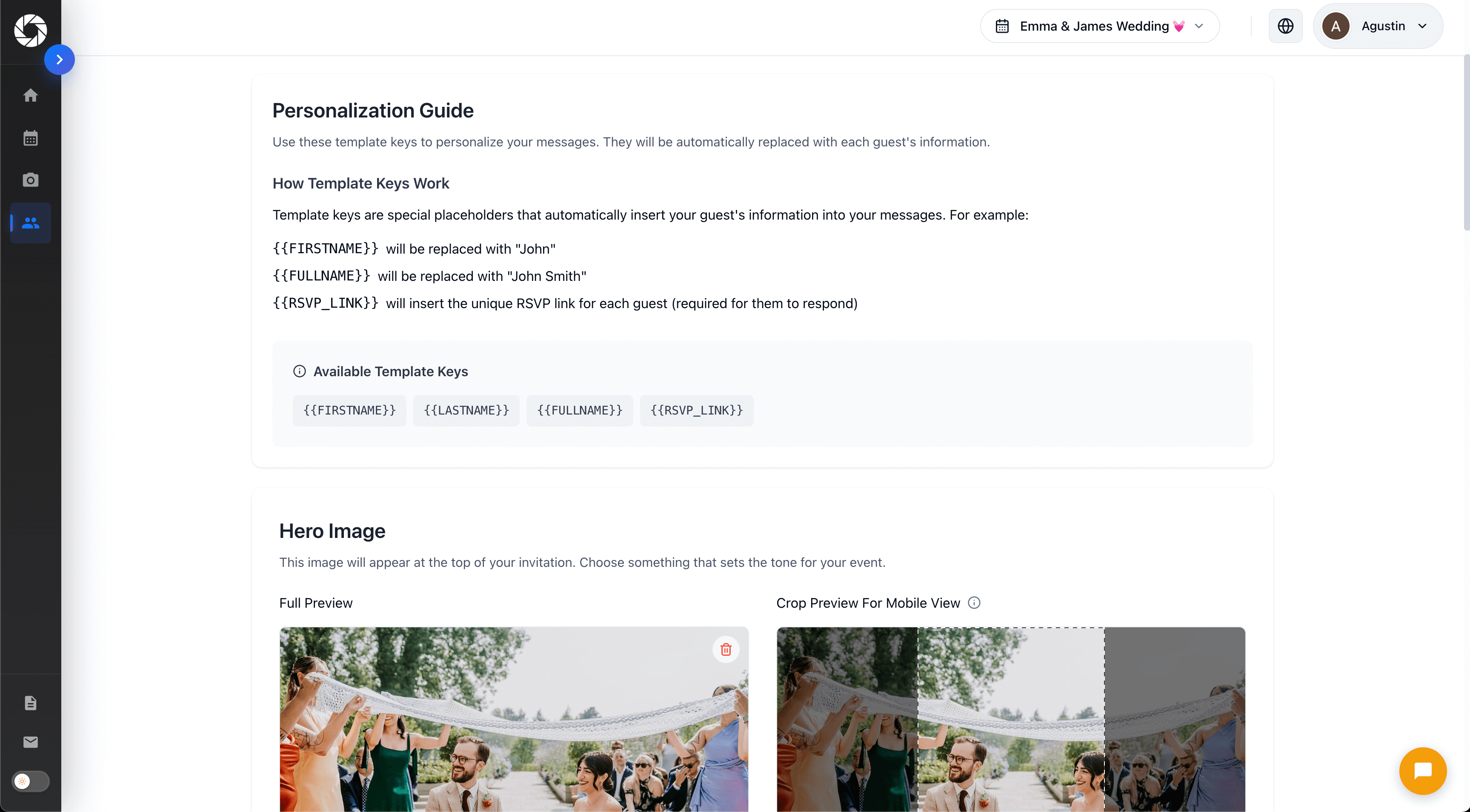Toggle the theme switch at sidebar bottom
Screen dimensions: 1470x812
click(x=30, y=781)
